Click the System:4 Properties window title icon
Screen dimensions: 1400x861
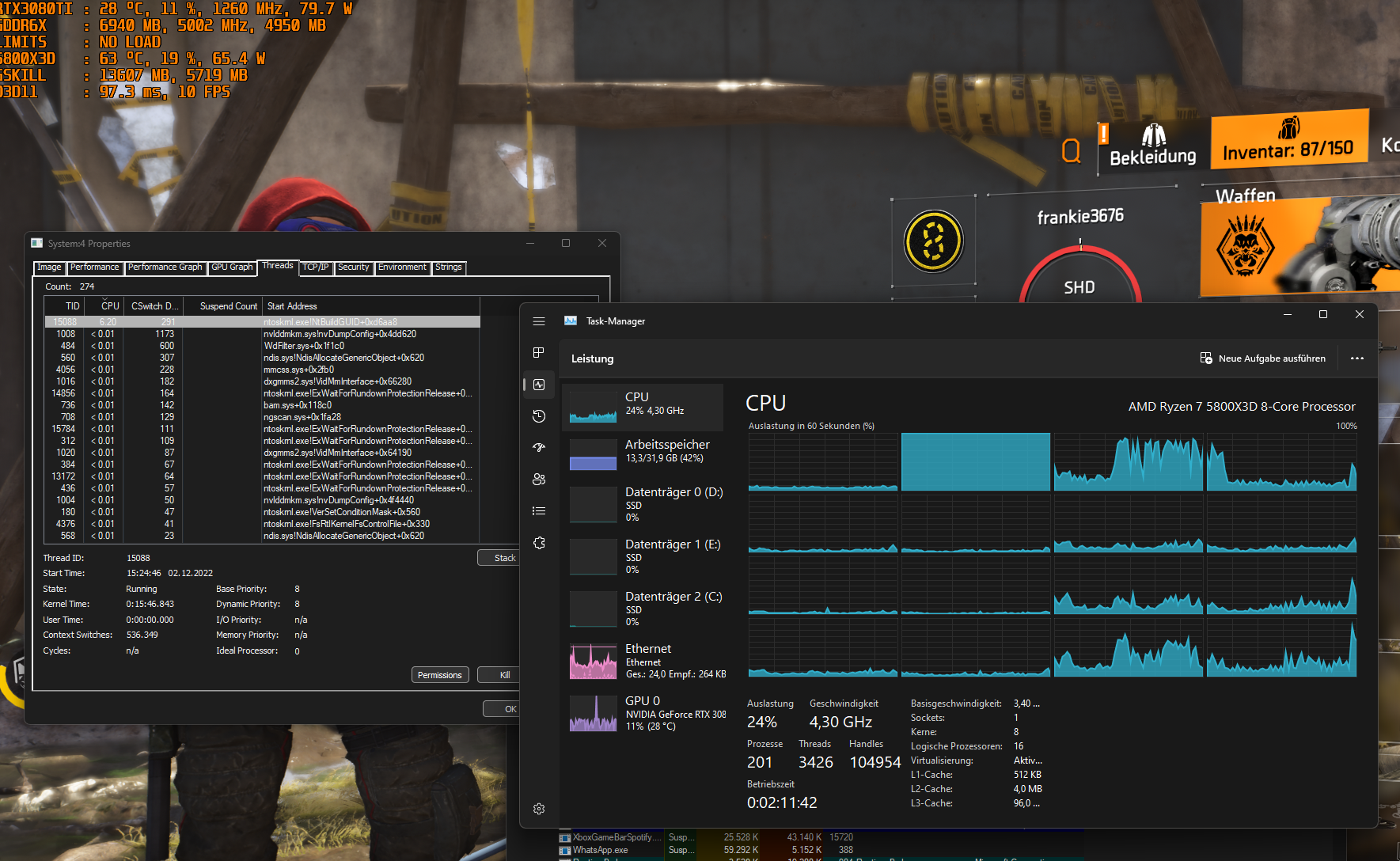click(37, 243)
